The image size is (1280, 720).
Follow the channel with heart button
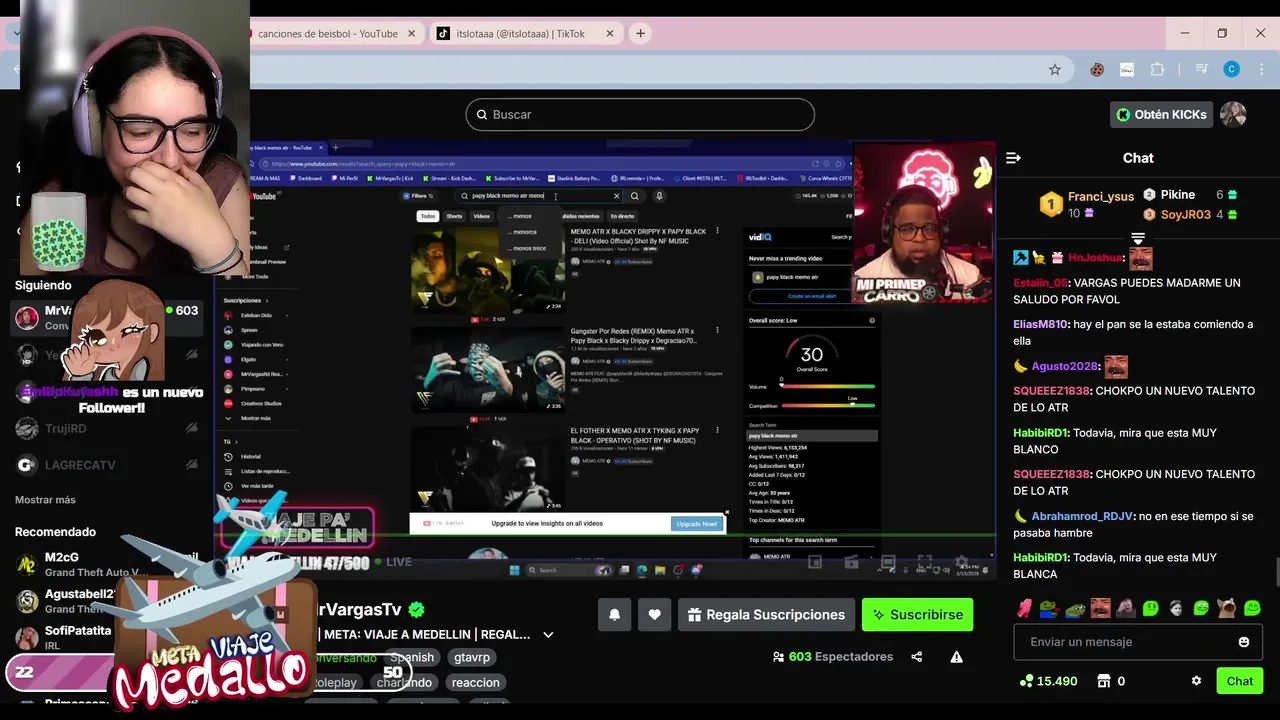654,615
